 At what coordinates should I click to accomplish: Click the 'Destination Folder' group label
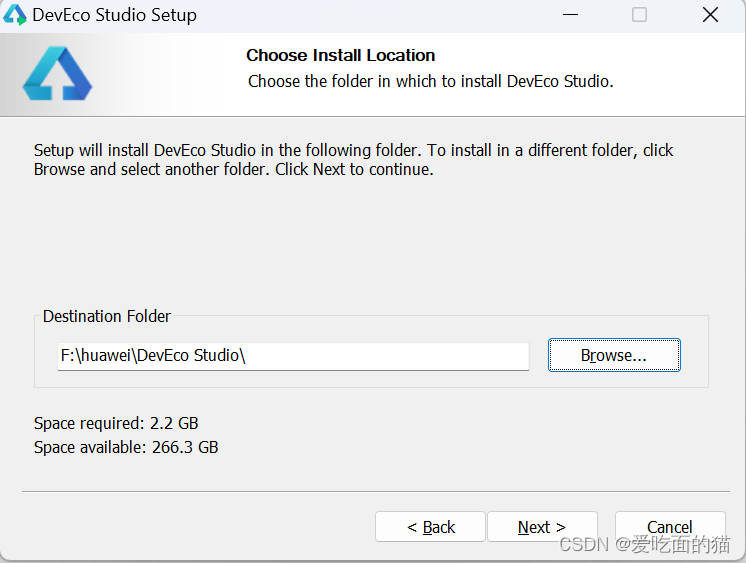(x=107, y=316)
